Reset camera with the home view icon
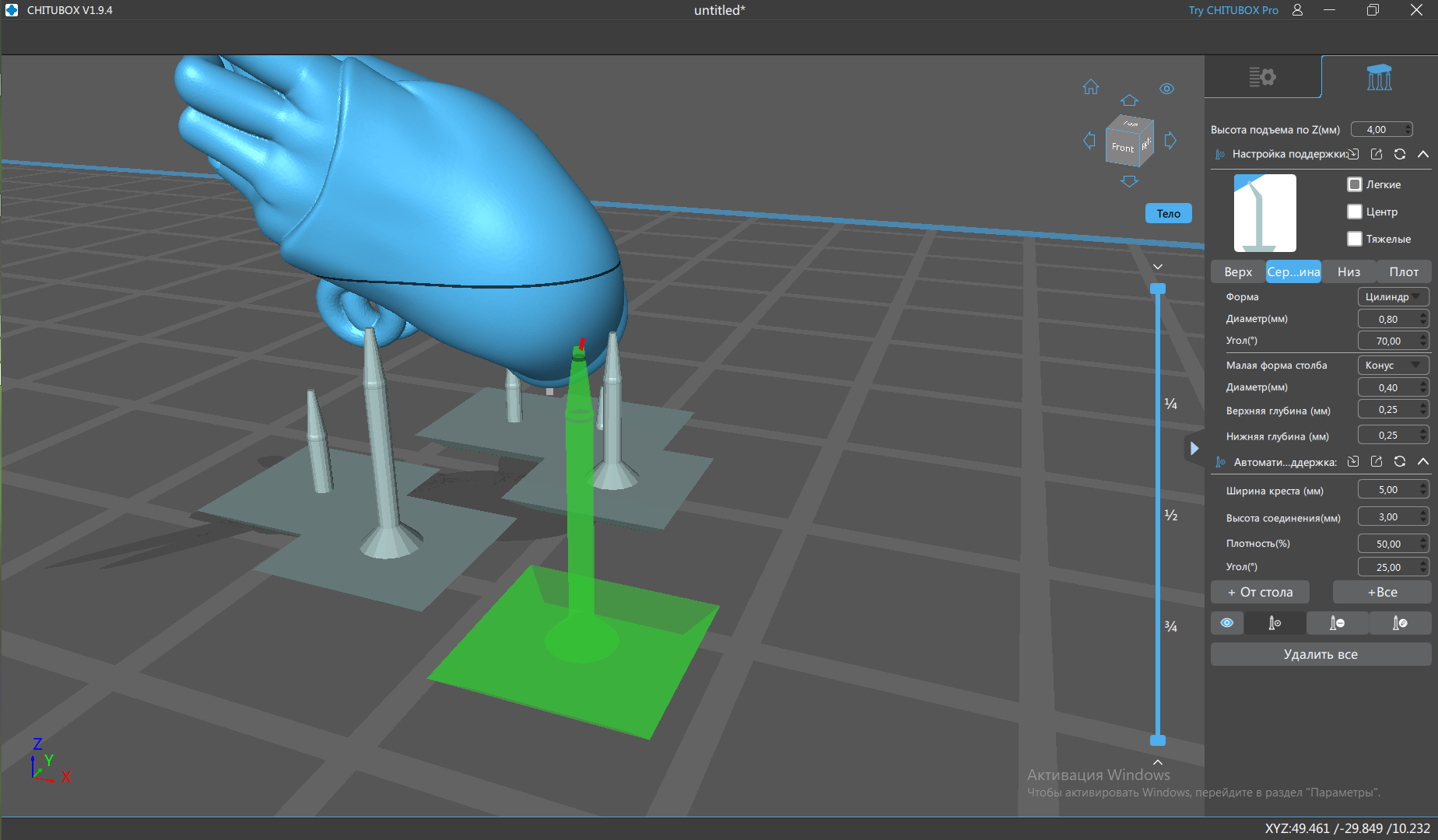 tap(1091, 87)
